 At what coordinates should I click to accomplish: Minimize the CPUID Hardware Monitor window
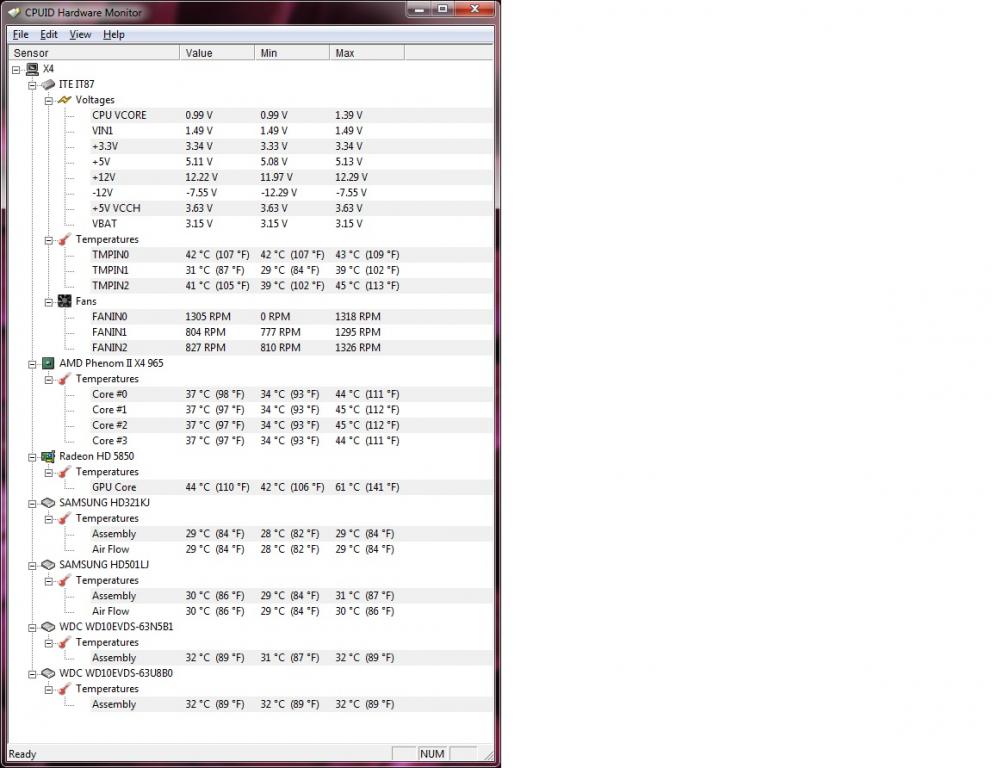(x=419, y=9)
